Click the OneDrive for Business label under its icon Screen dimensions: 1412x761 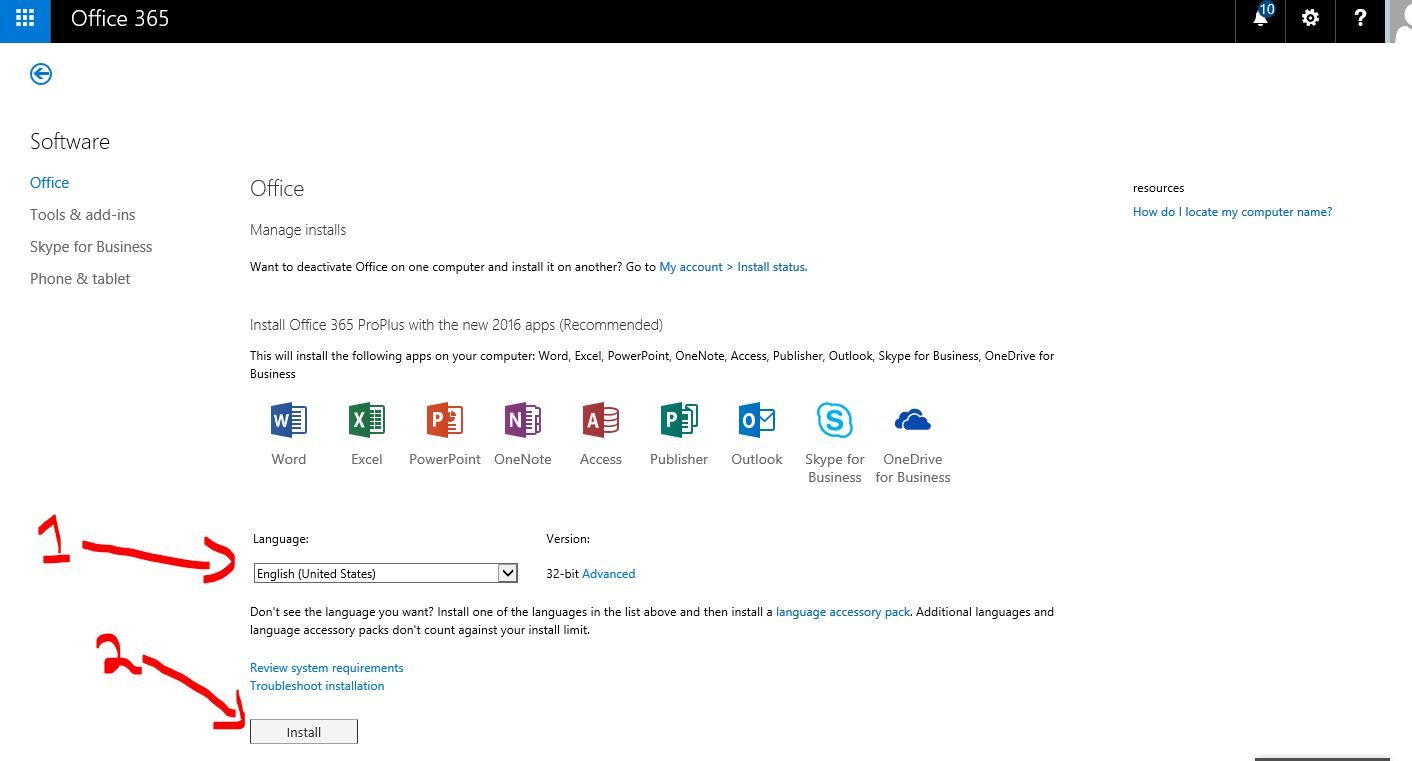pos(913,468)
